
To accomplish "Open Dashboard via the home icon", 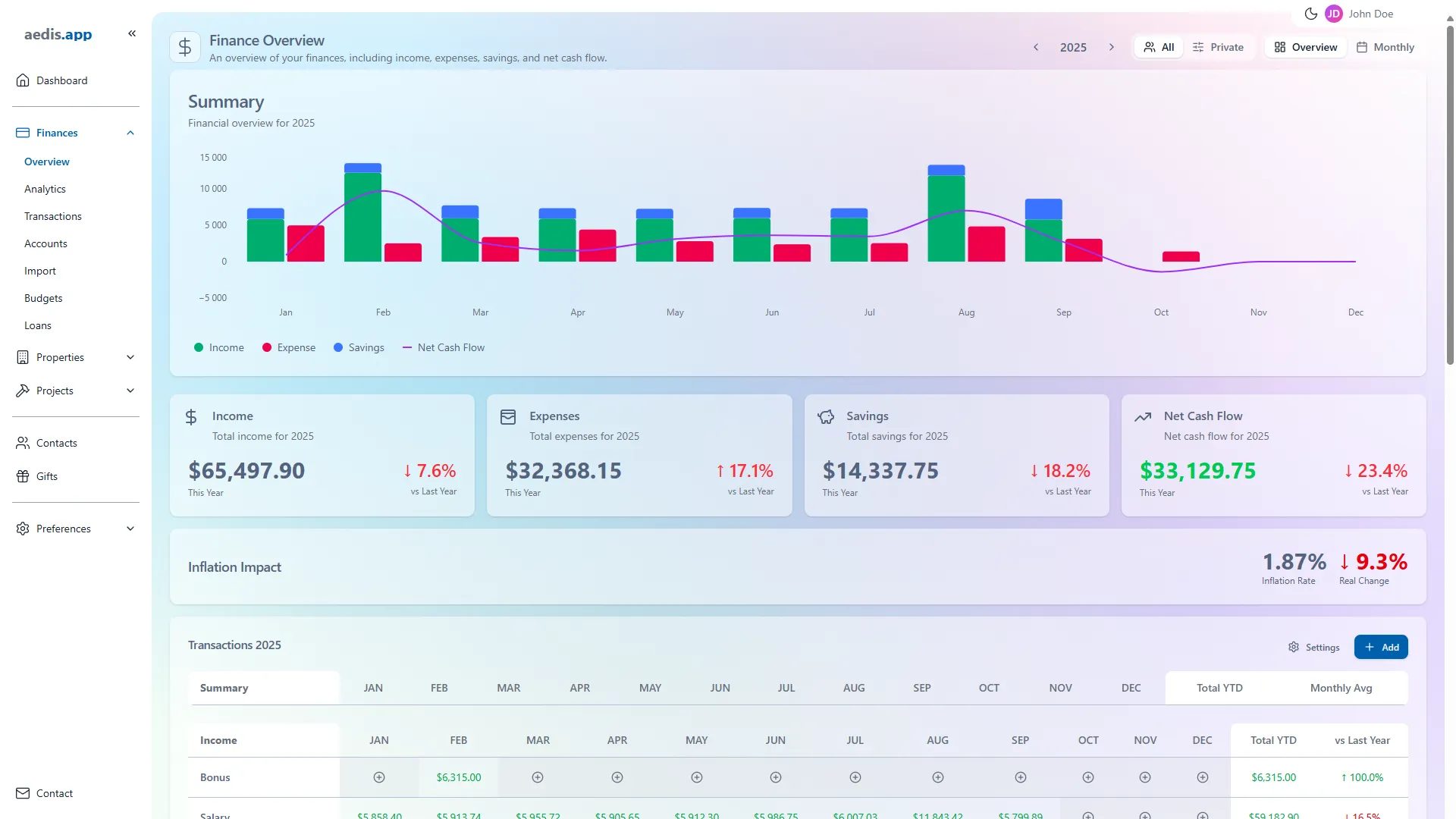I will 22,80.
